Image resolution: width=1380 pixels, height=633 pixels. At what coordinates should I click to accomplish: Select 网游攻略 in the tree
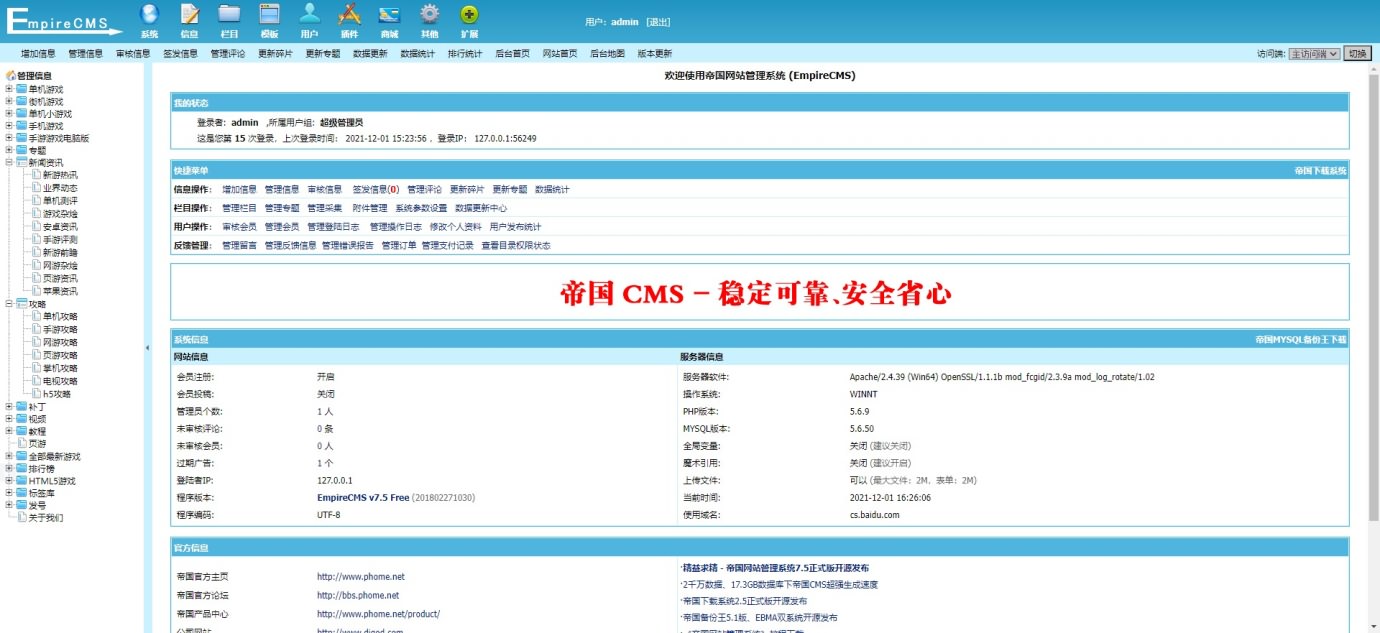click(60, 342)
